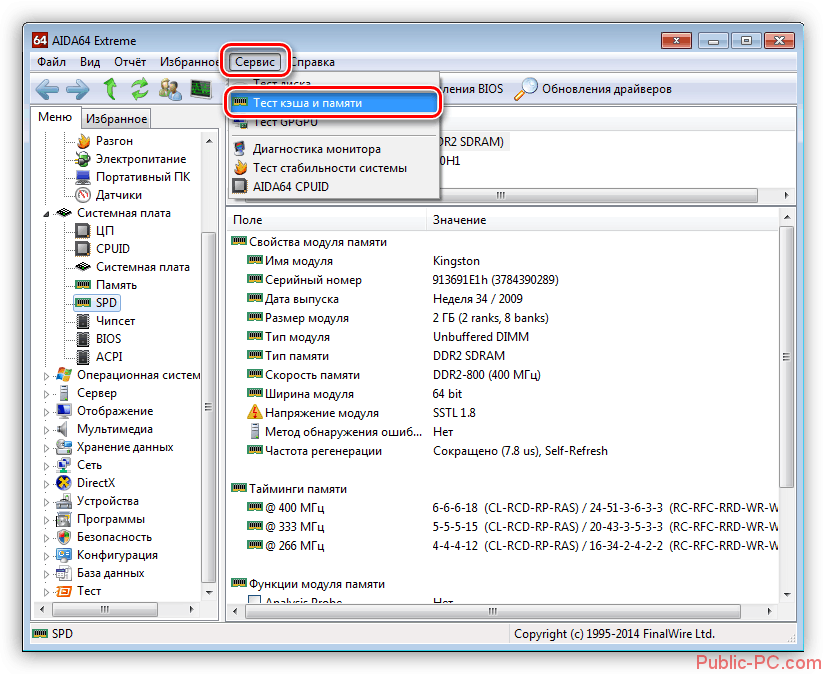Collapse the Системная плата tree branch
826x674 pixels.
[x=47, y=213]
